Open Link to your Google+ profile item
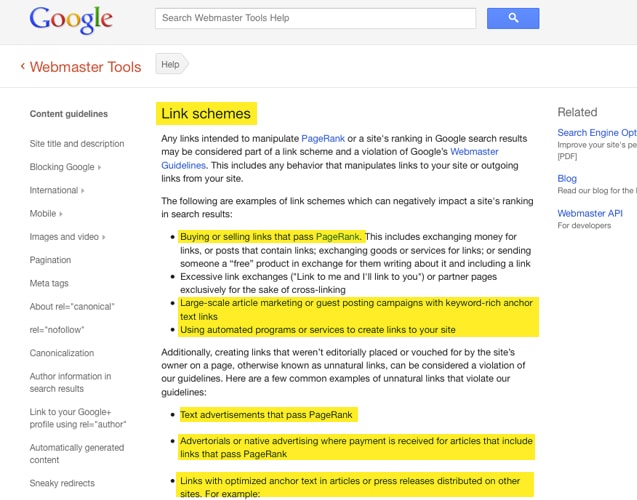The width and height of the screenshot is (637, 500). [x=78, y=418]
